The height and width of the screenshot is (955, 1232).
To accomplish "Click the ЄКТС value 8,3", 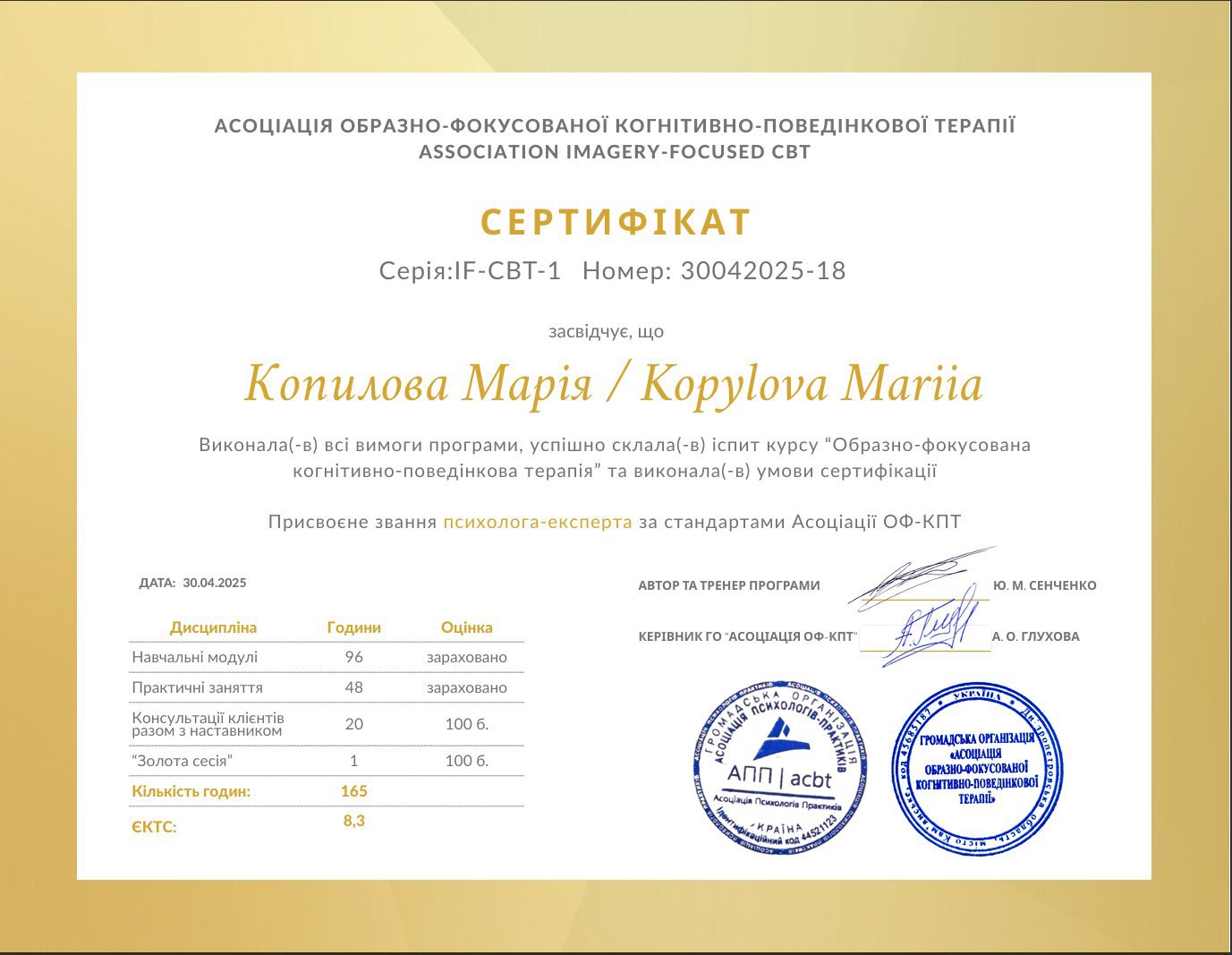I will pyautogui.click(x=353, y=821).
